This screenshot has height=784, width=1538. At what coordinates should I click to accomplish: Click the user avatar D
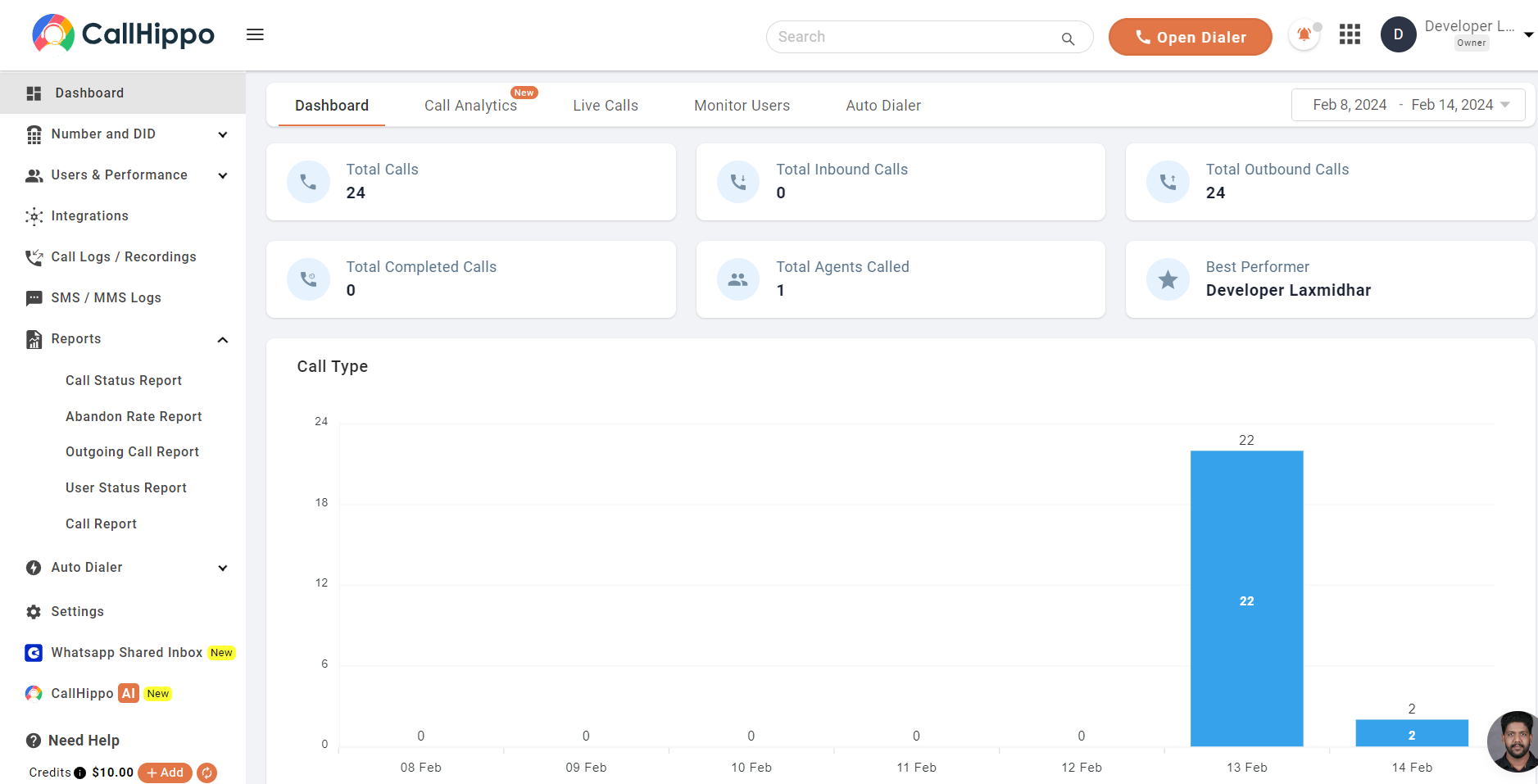pyautogui.click(x=1398, y=34)
